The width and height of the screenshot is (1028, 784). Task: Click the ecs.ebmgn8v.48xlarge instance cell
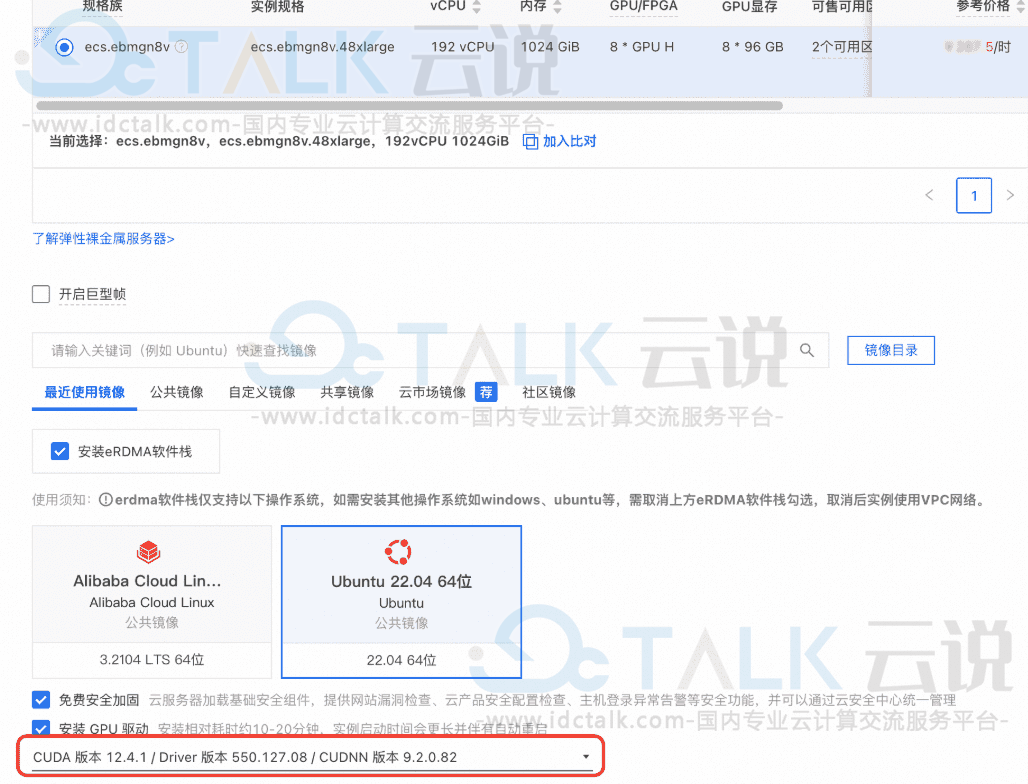pos(323,47)
